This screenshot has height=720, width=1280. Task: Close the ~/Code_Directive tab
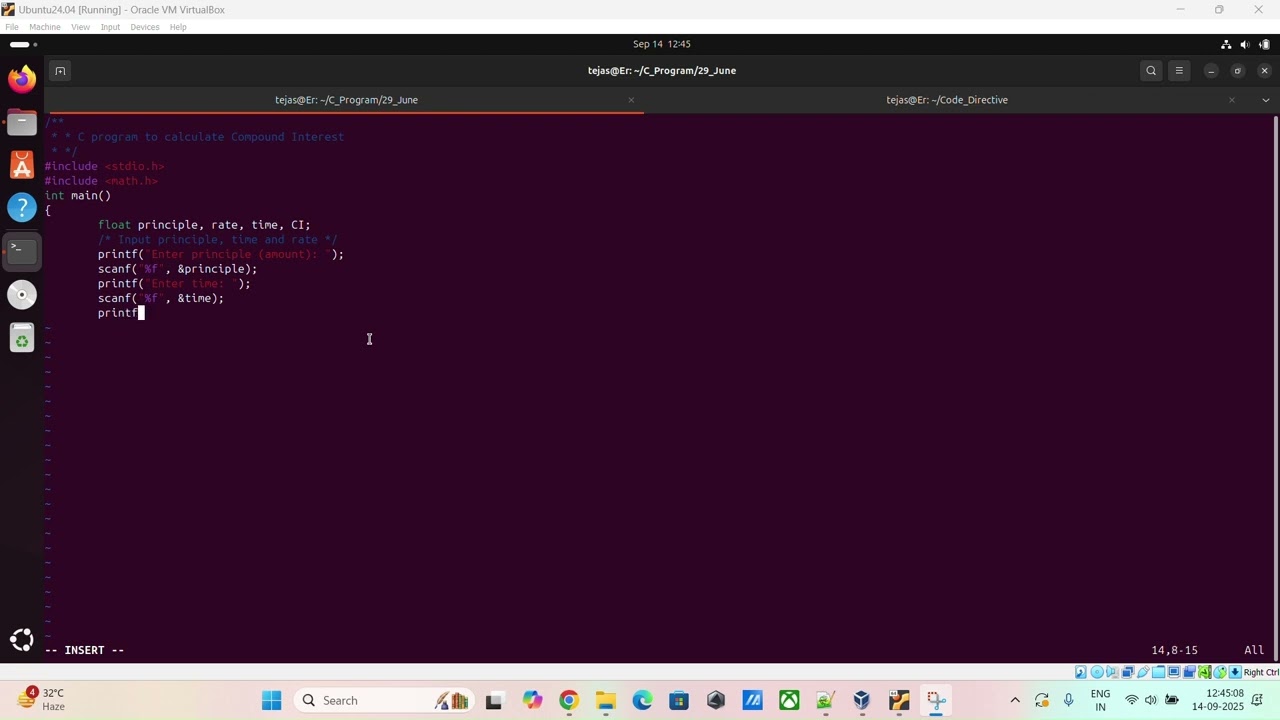[x=1232, y=100]
